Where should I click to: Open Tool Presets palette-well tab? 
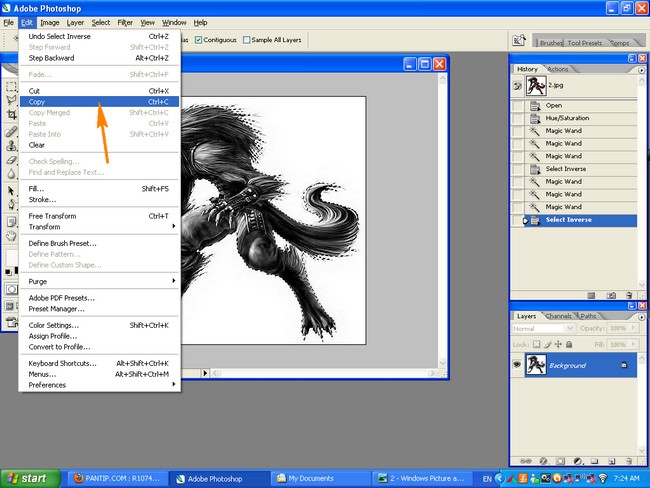tap(585, 43)
